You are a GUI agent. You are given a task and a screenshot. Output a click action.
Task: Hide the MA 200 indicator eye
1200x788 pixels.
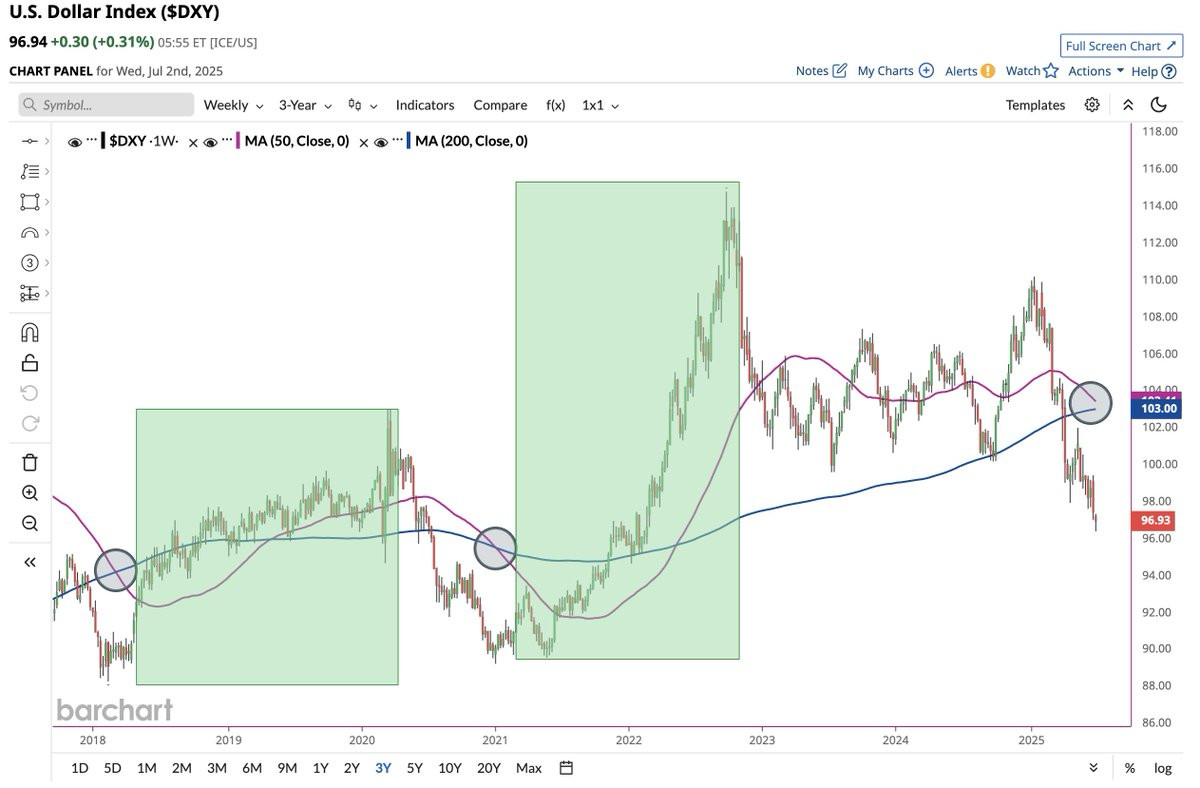pos(380,142)
